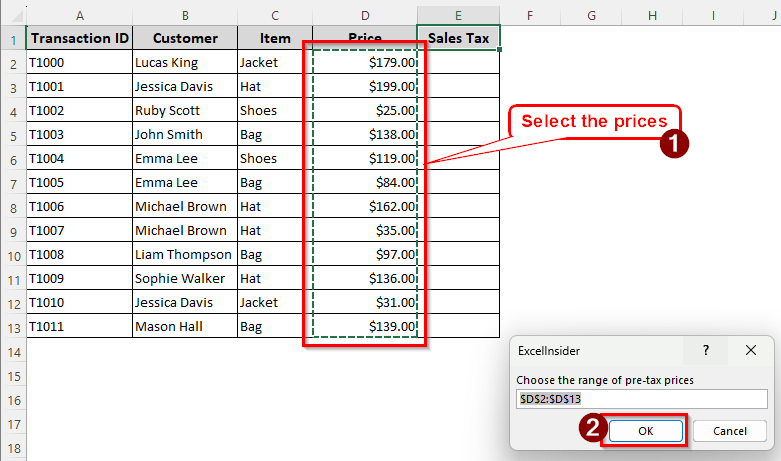The image size is (781, 461).
Task: Click the Shoes cell in row 4
Action: tap(275, 110)
